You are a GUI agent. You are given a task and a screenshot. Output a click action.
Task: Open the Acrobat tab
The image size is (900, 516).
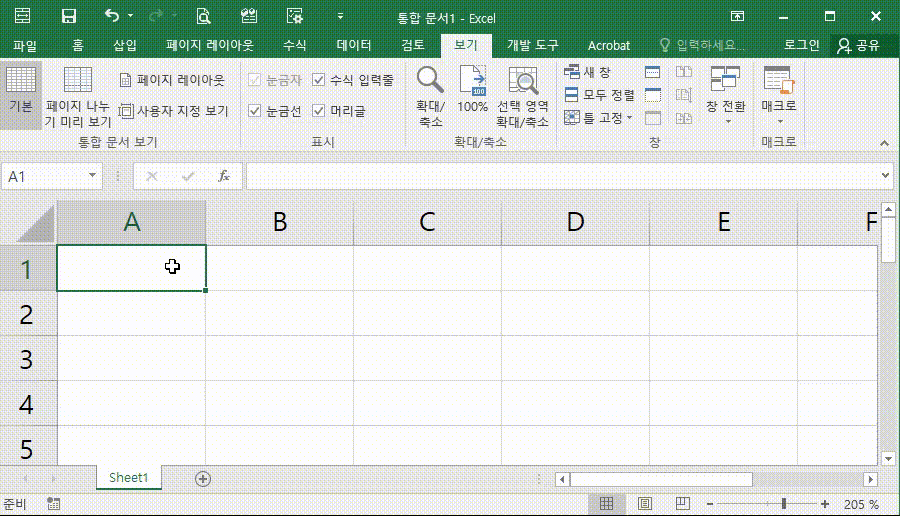click(608, 45)
